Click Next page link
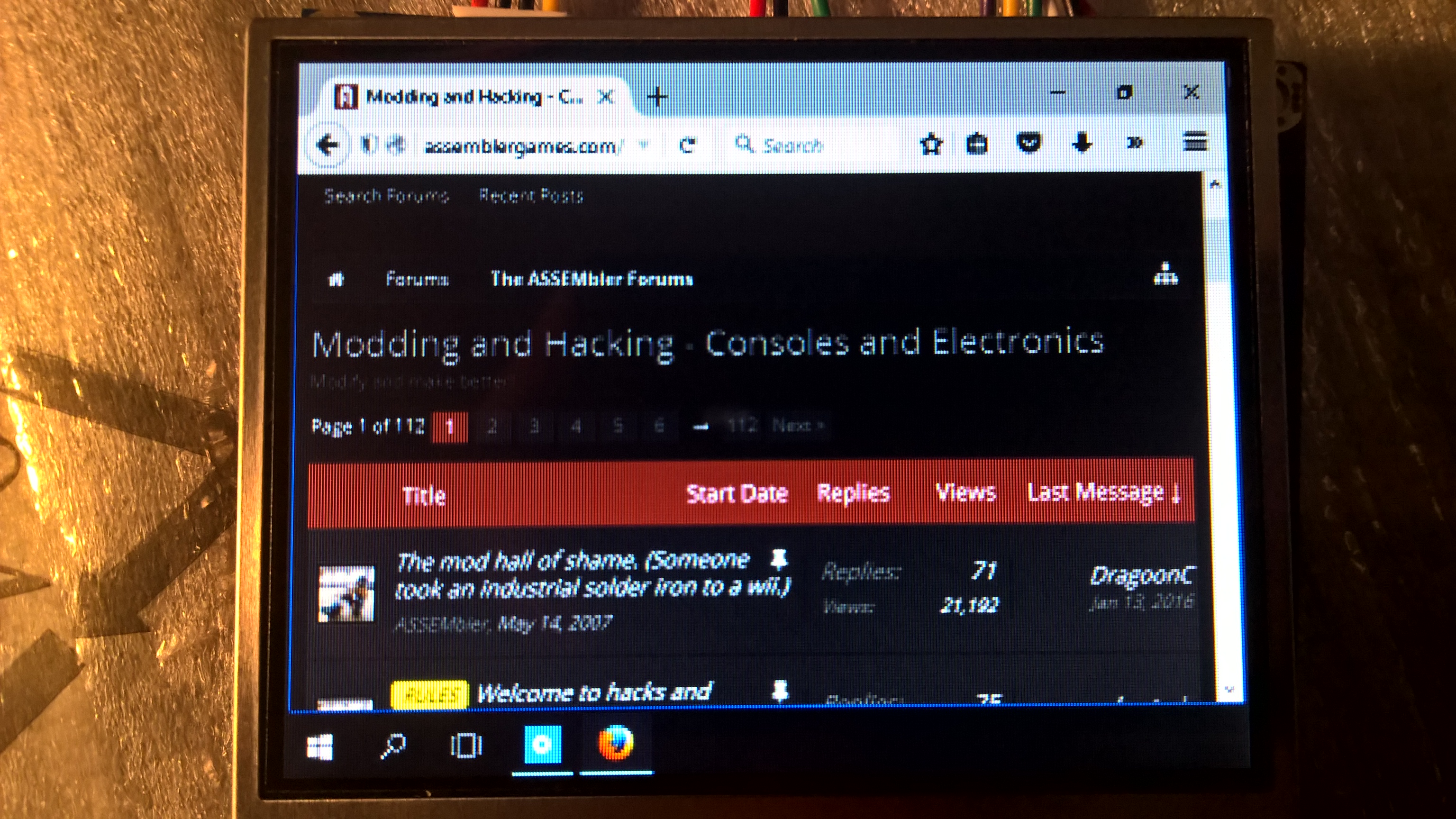 pos(798,425)
